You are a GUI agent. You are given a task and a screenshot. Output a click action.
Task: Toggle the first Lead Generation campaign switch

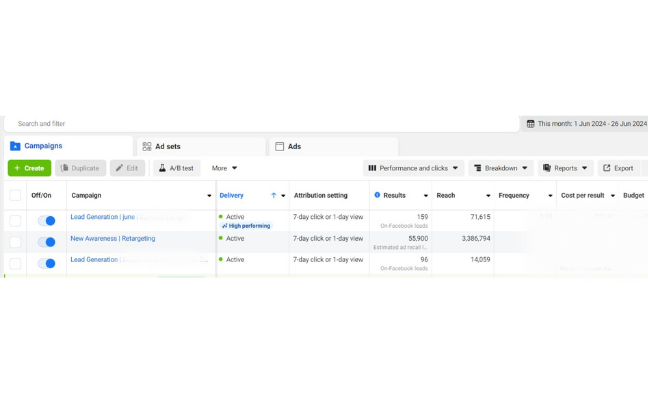click(x=46, y=220)
